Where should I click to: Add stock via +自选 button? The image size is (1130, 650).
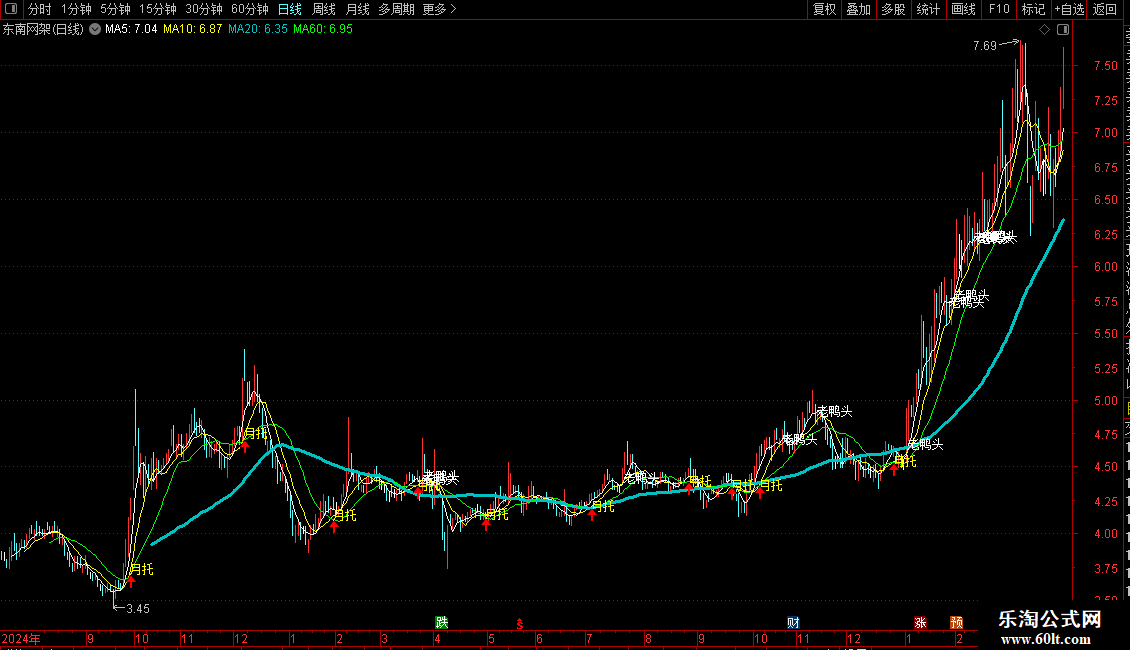click(x=1069, y=9)
